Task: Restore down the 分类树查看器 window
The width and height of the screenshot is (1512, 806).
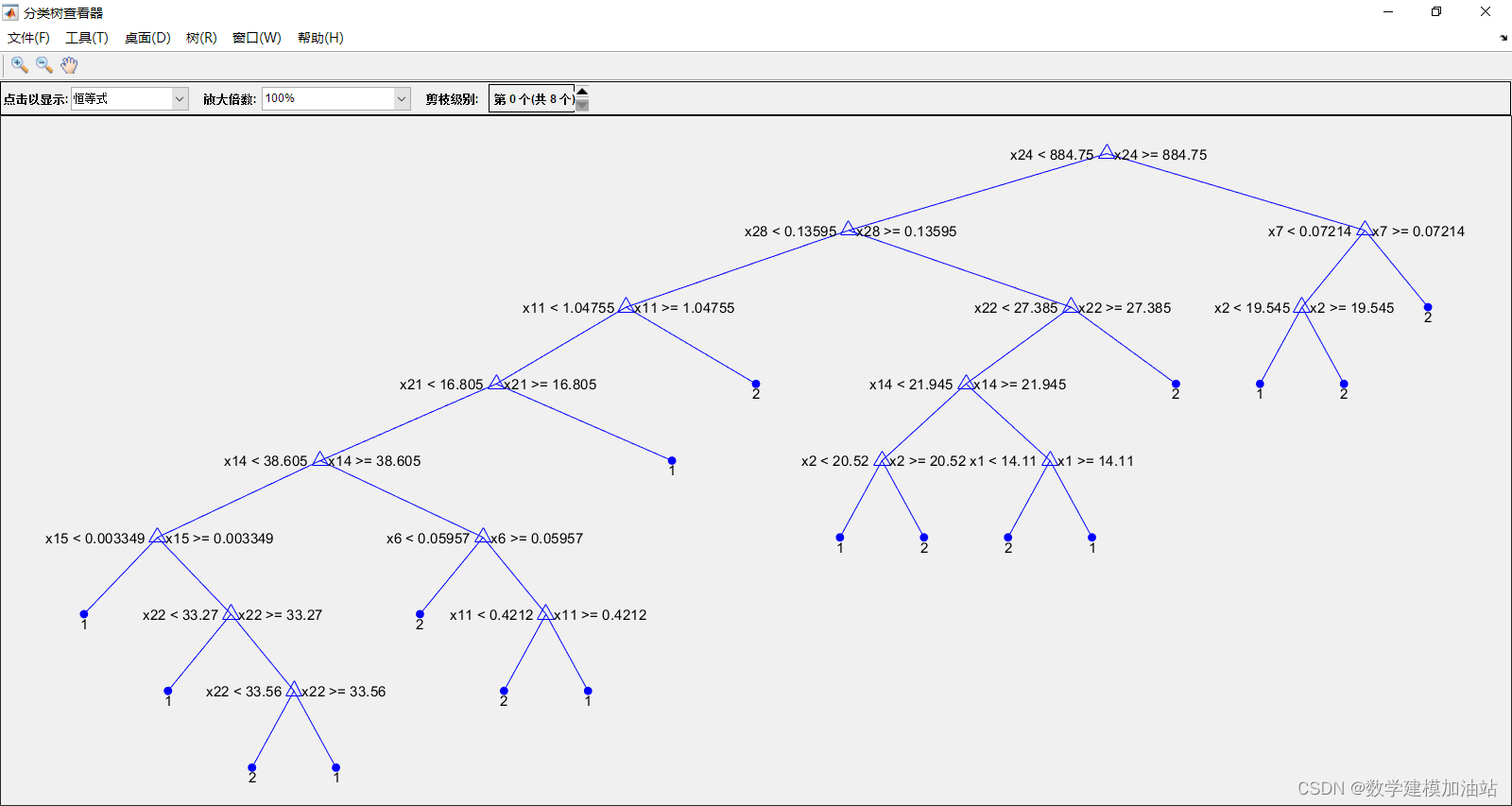Action: (x=1436, y=12)
